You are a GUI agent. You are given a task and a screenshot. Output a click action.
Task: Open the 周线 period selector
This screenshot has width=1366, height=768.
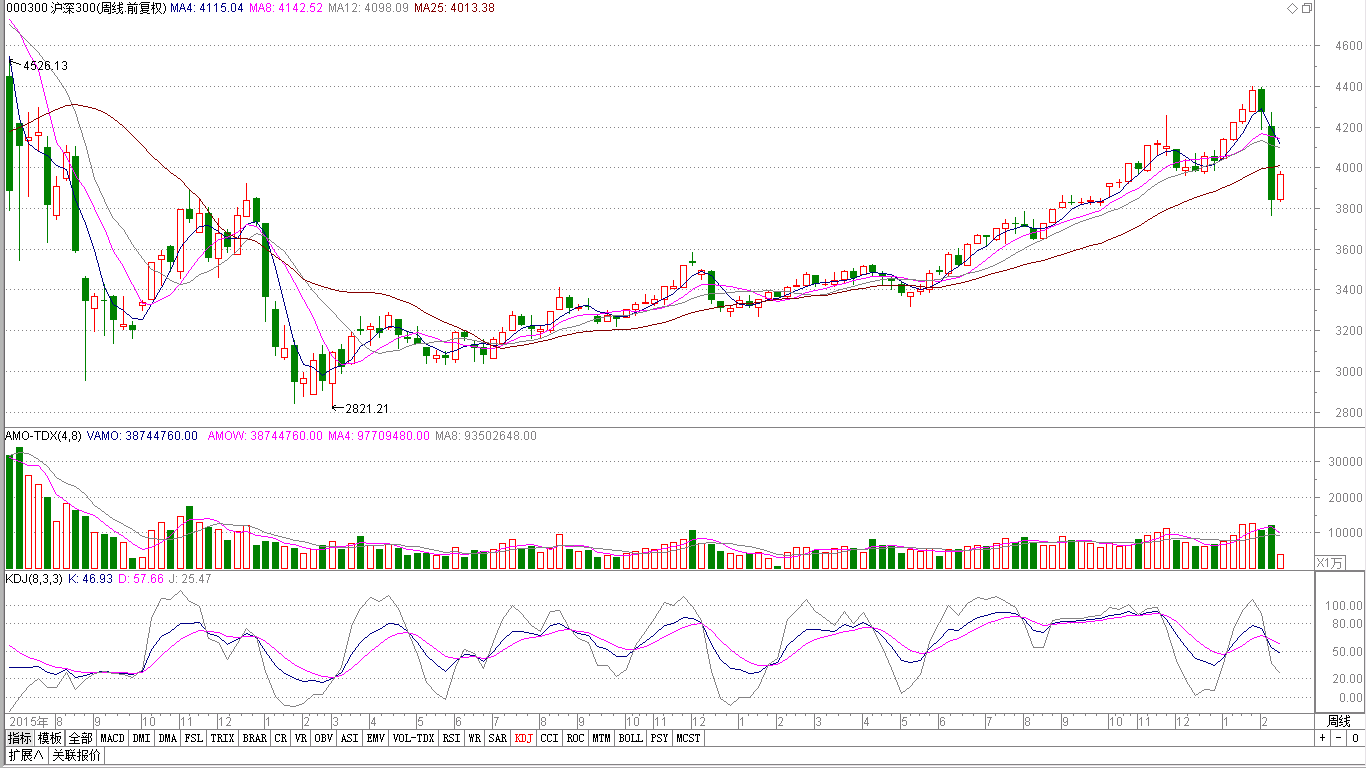pos(1338,721)
